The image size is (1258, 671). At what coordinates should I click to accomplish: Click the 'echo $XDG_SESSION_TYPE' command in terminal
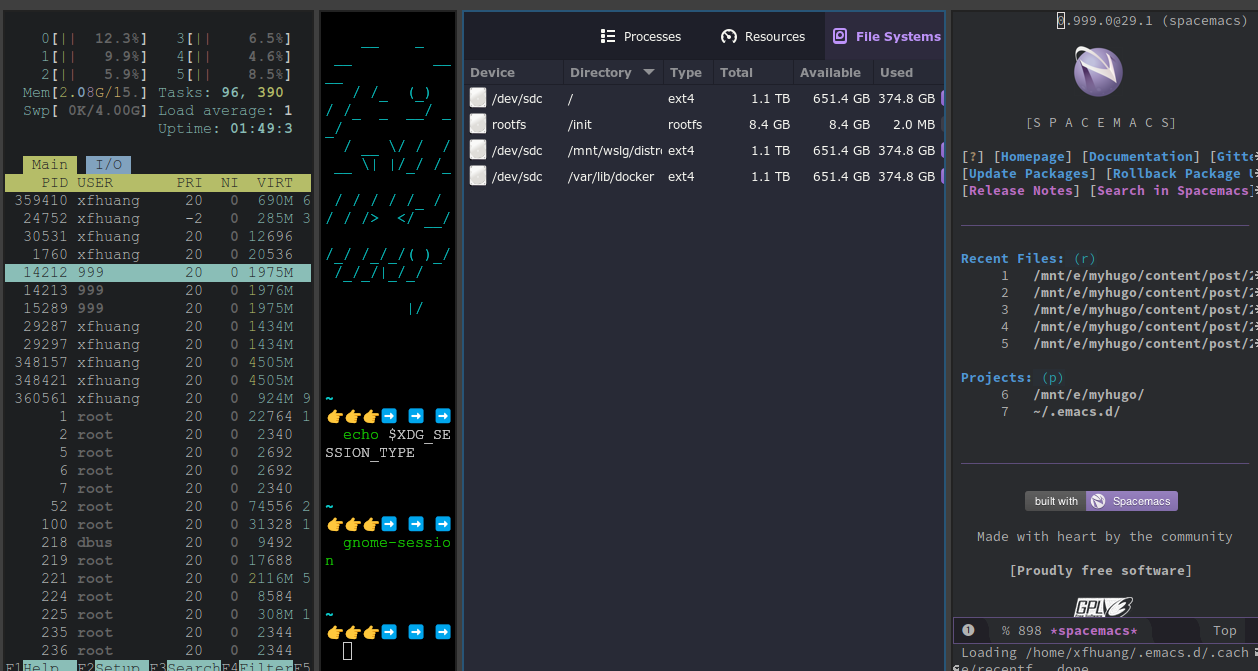[x=388, y=444]
